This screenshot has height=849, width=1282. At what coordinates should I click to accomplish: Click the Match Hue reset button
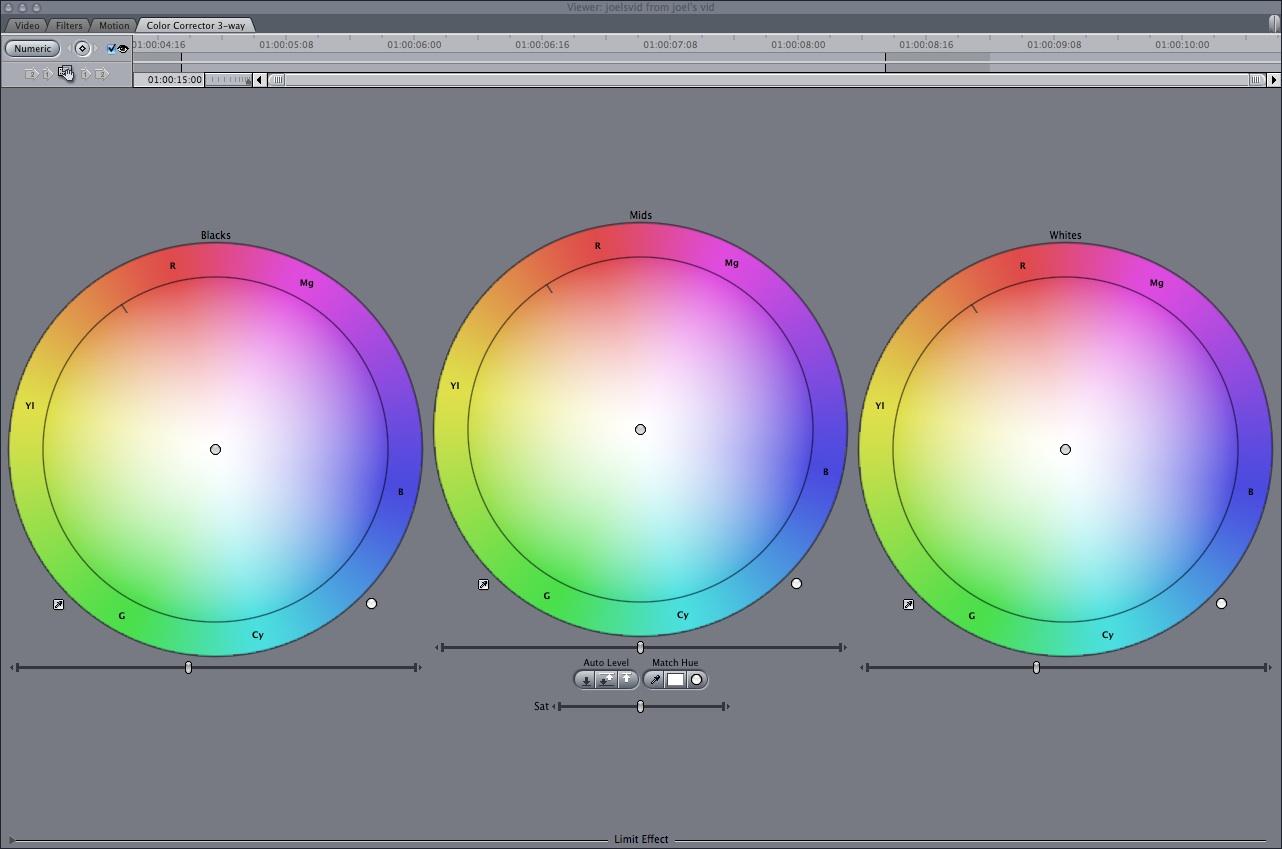click(x=697, y=680)
